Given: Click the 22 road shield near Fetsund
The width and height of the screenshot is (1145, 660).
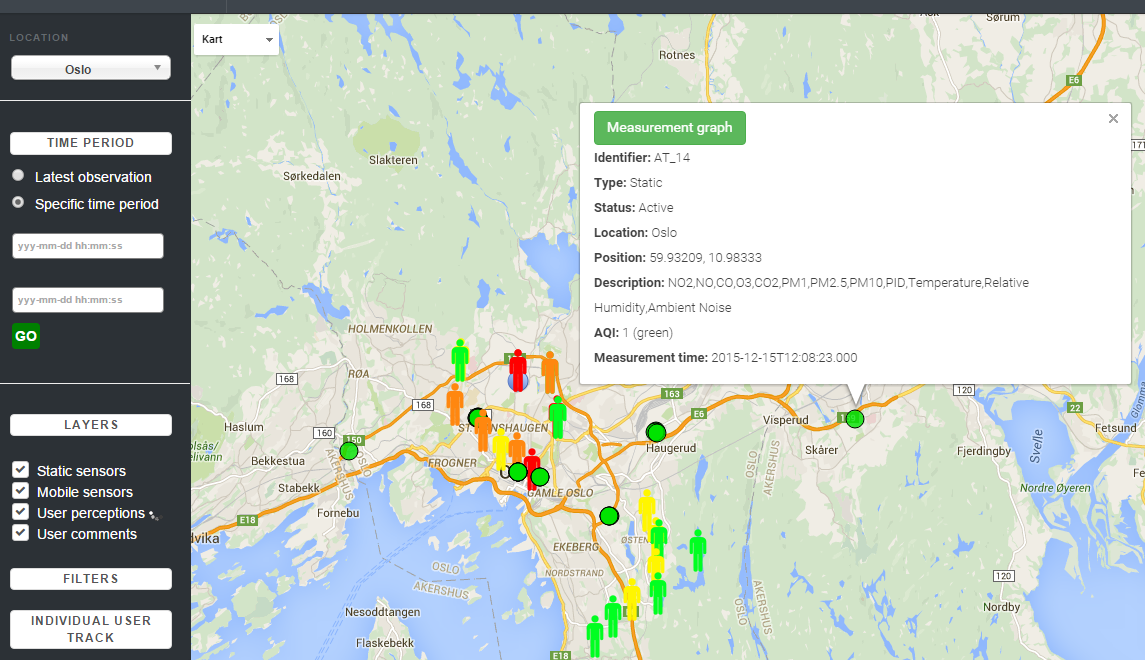Looking at the screenshot, I should 1074,407.
